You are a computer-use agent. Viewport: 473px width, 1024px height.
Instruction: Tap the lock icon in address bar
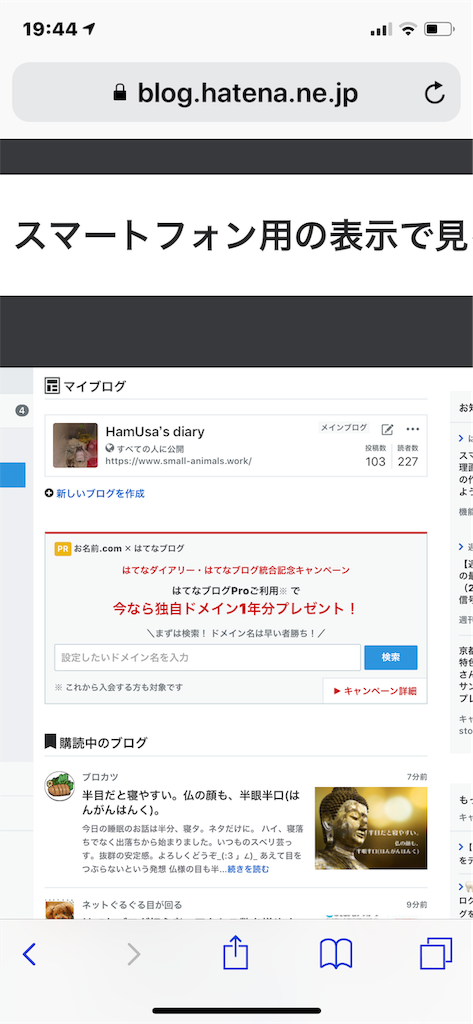[x=120, y=93]
